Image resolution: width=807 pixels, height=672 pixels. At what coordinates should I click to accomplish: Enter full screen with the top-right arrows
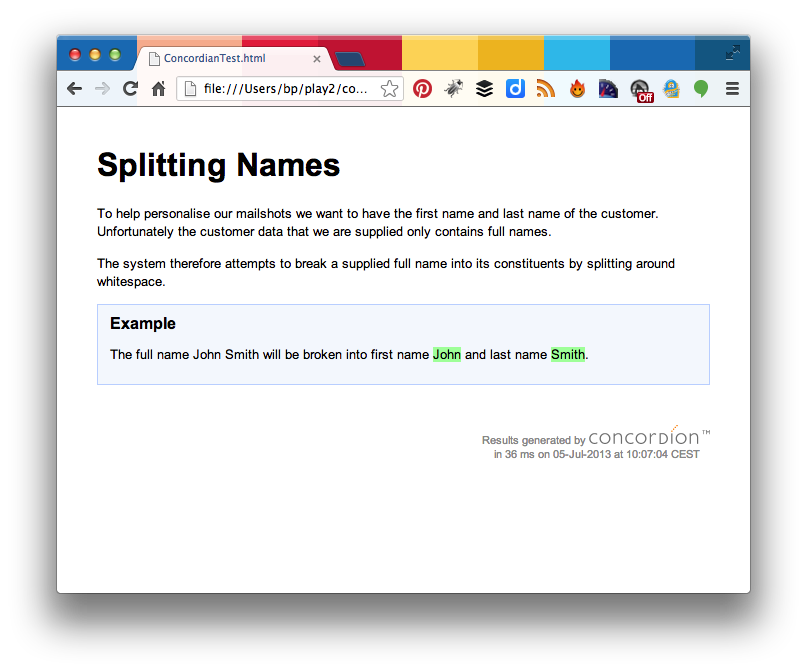(733, 53)
